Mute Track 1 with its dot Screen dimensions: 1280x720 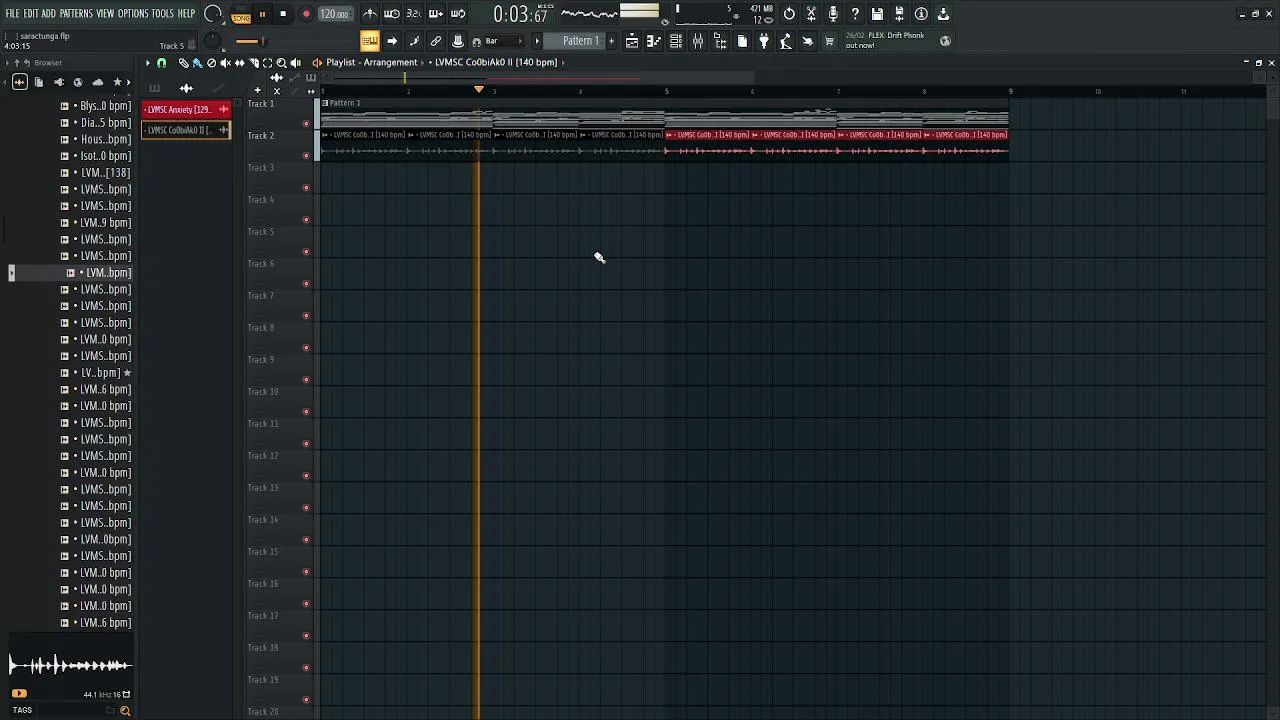click(x=306, y=124)
